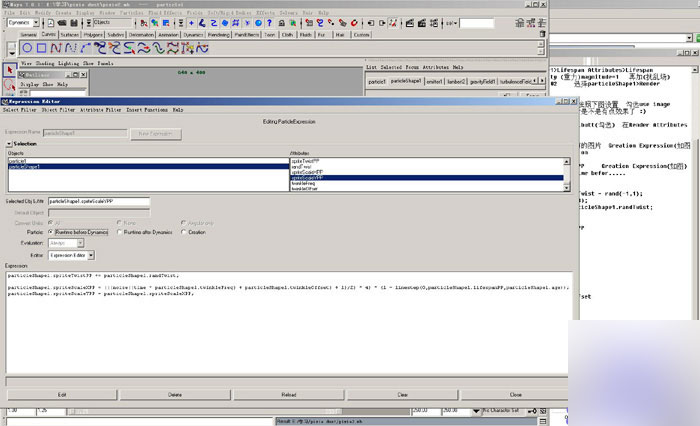This screenshot has height=426, width=700.
Task: Click the red magnet make-live icon
Action: (354, 23)
